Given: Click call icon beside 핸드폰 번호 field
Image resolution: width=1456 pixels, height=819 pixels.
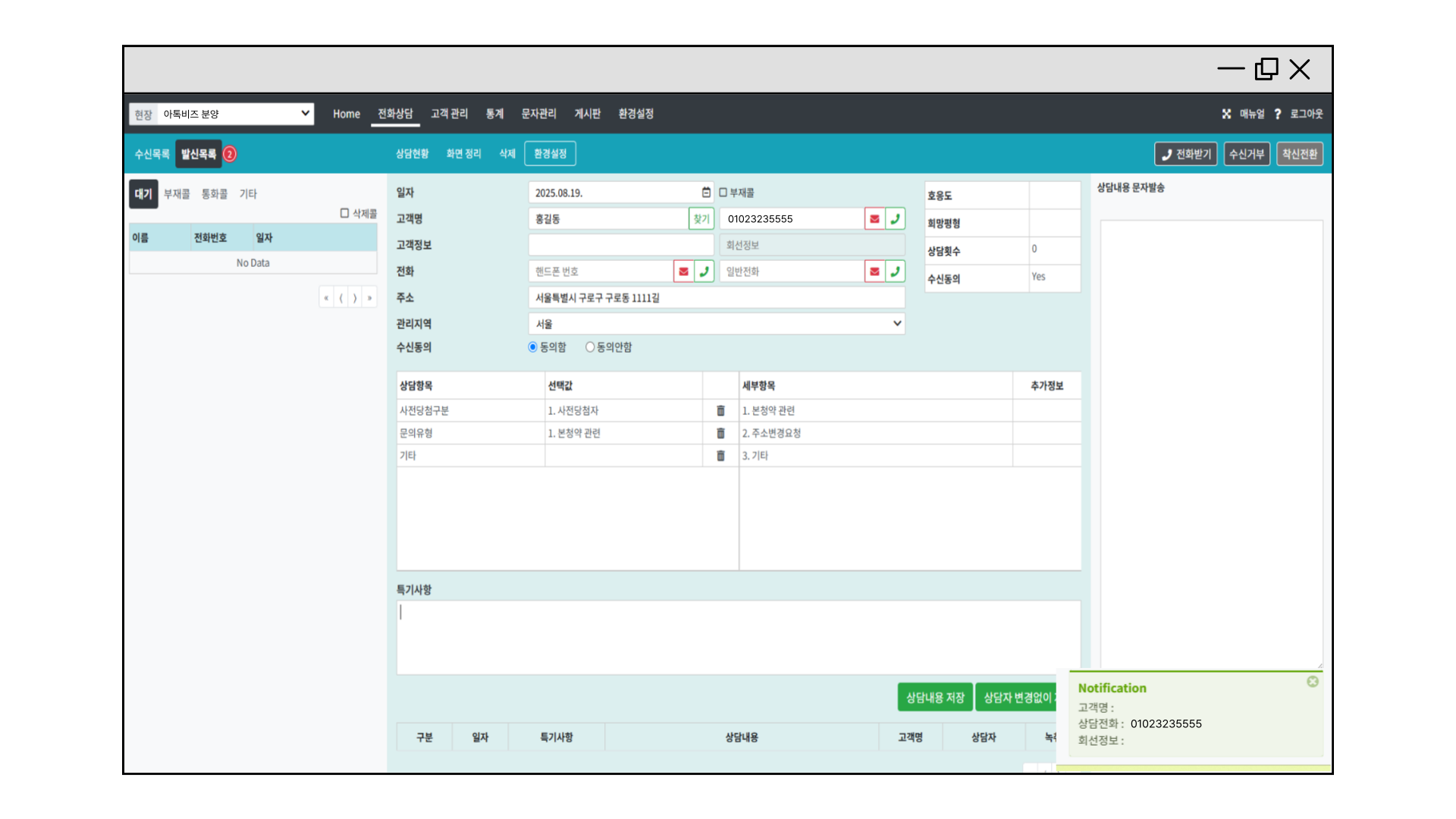Looking at the screenshot, I should (704, 271).
